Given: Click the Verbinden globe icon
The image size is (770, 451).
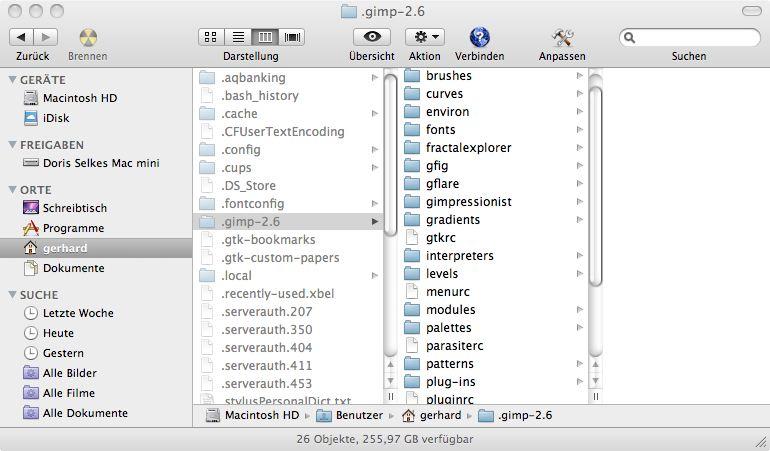Looking at the screenshot, I should tap(479, 37).
